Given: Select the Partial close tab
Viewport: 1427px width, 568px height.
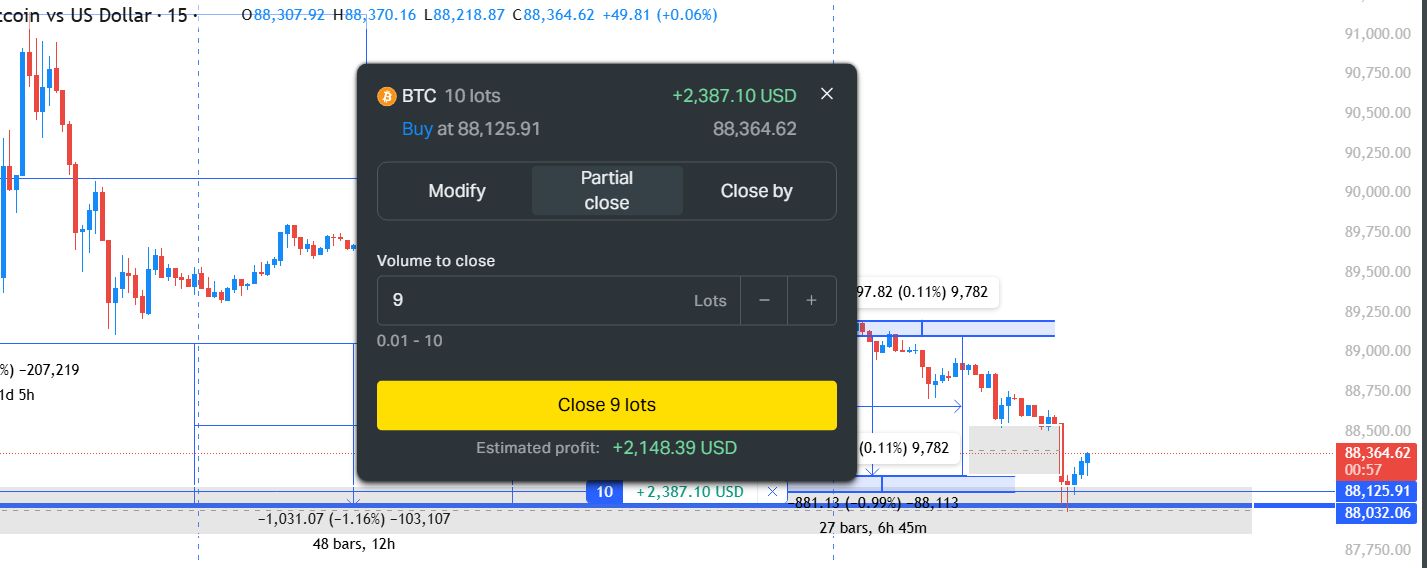Looking at the screenshot, I should point(607,191).
